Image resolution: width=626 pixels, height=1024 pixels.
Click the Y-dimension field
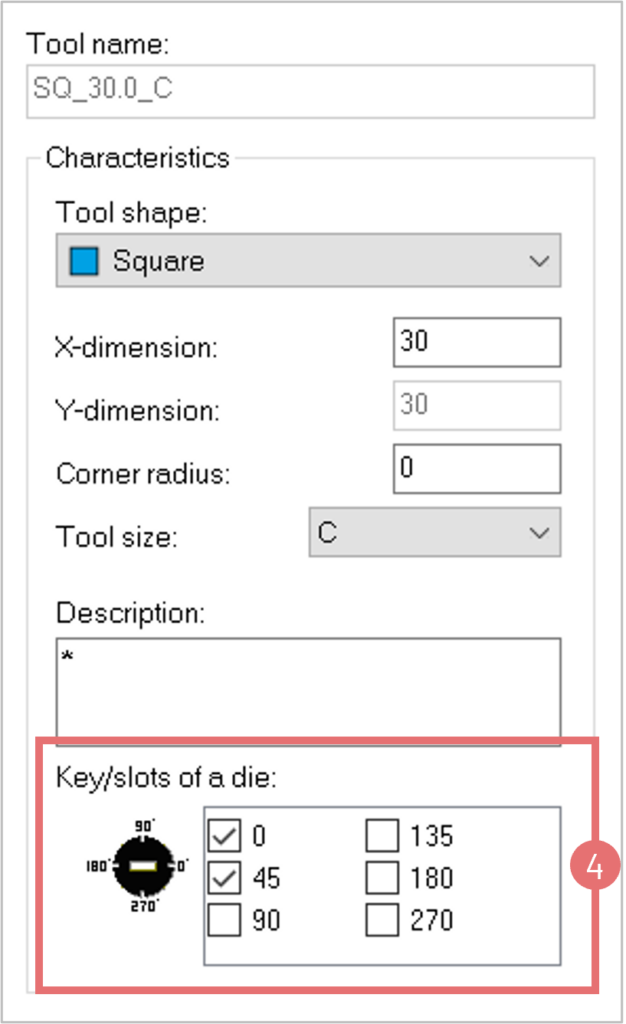476,405
